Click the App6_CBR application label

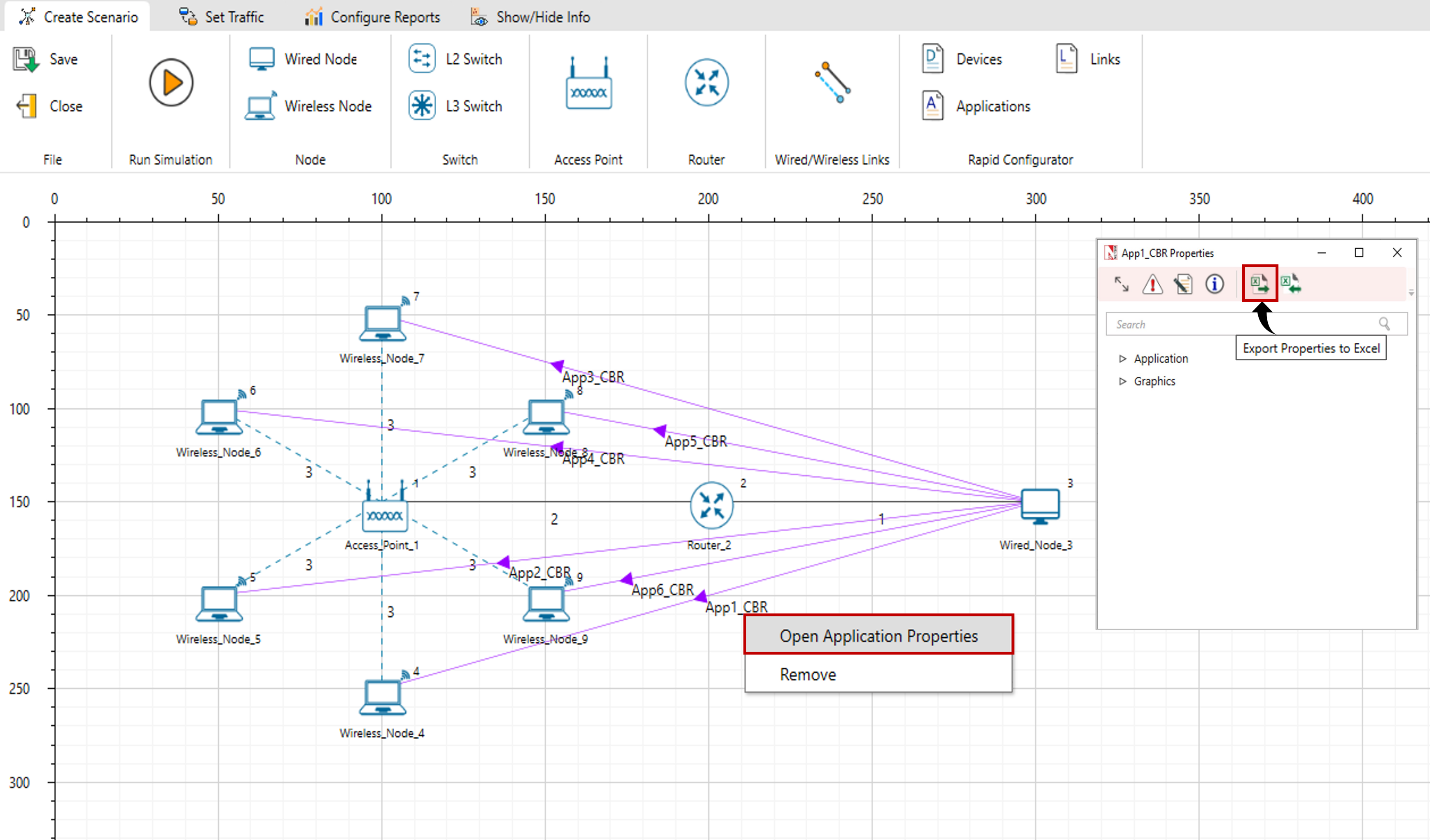(x=663, y=590)
